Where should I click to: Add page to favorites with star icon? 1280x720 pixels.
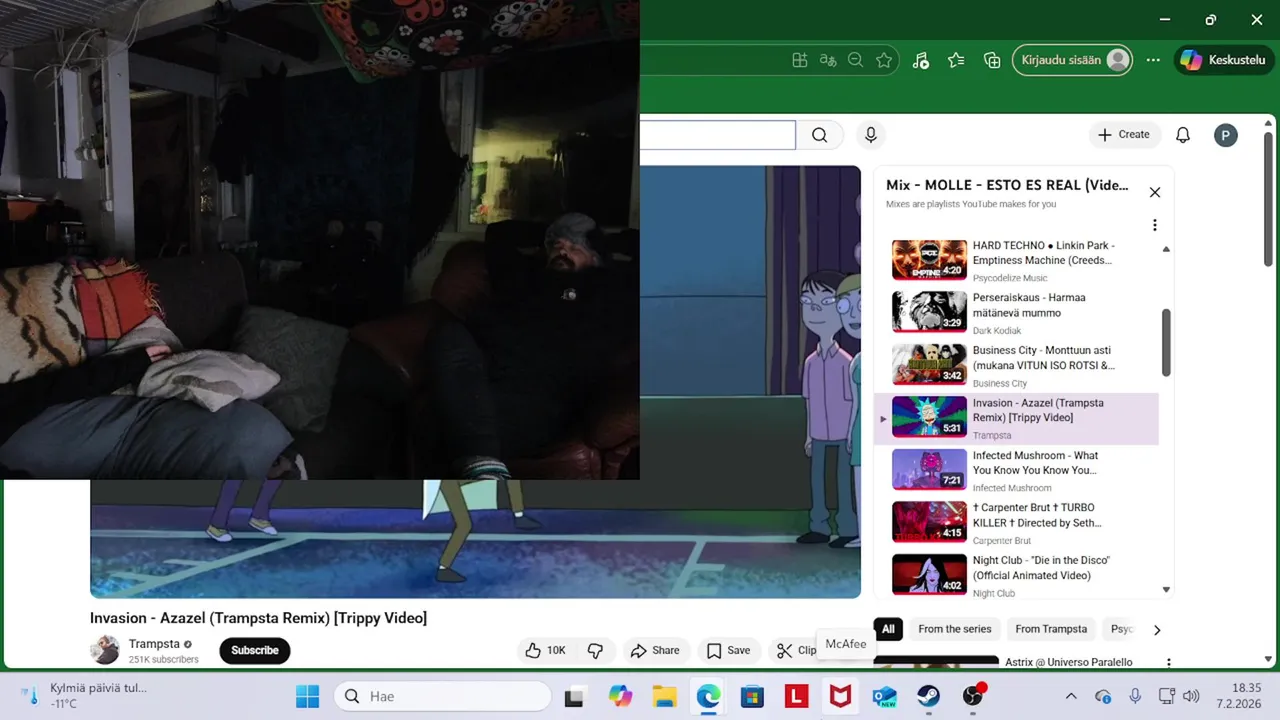point(884,60)
